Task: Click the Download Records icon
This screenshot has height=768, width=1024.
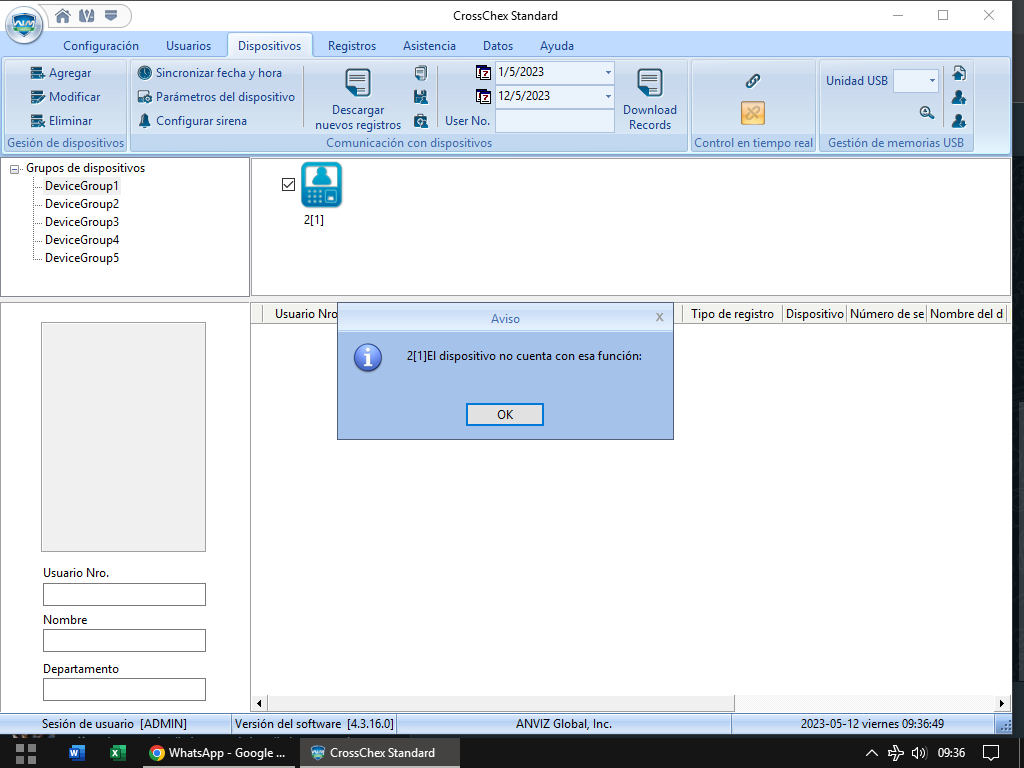Action: [650, 83]
